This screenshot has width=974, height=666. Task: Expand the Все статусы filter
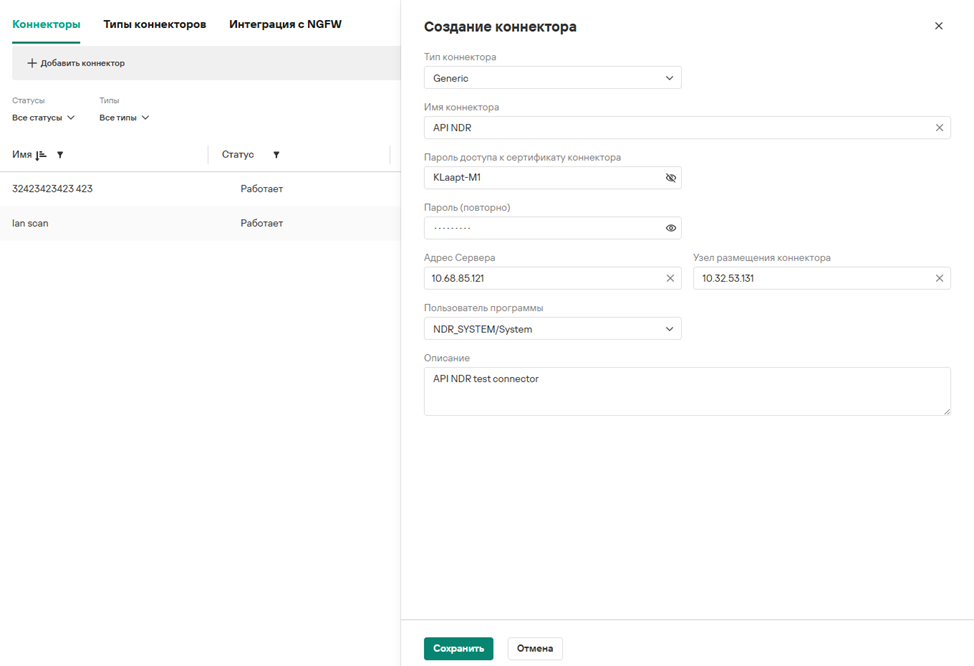tap(44, 118)
